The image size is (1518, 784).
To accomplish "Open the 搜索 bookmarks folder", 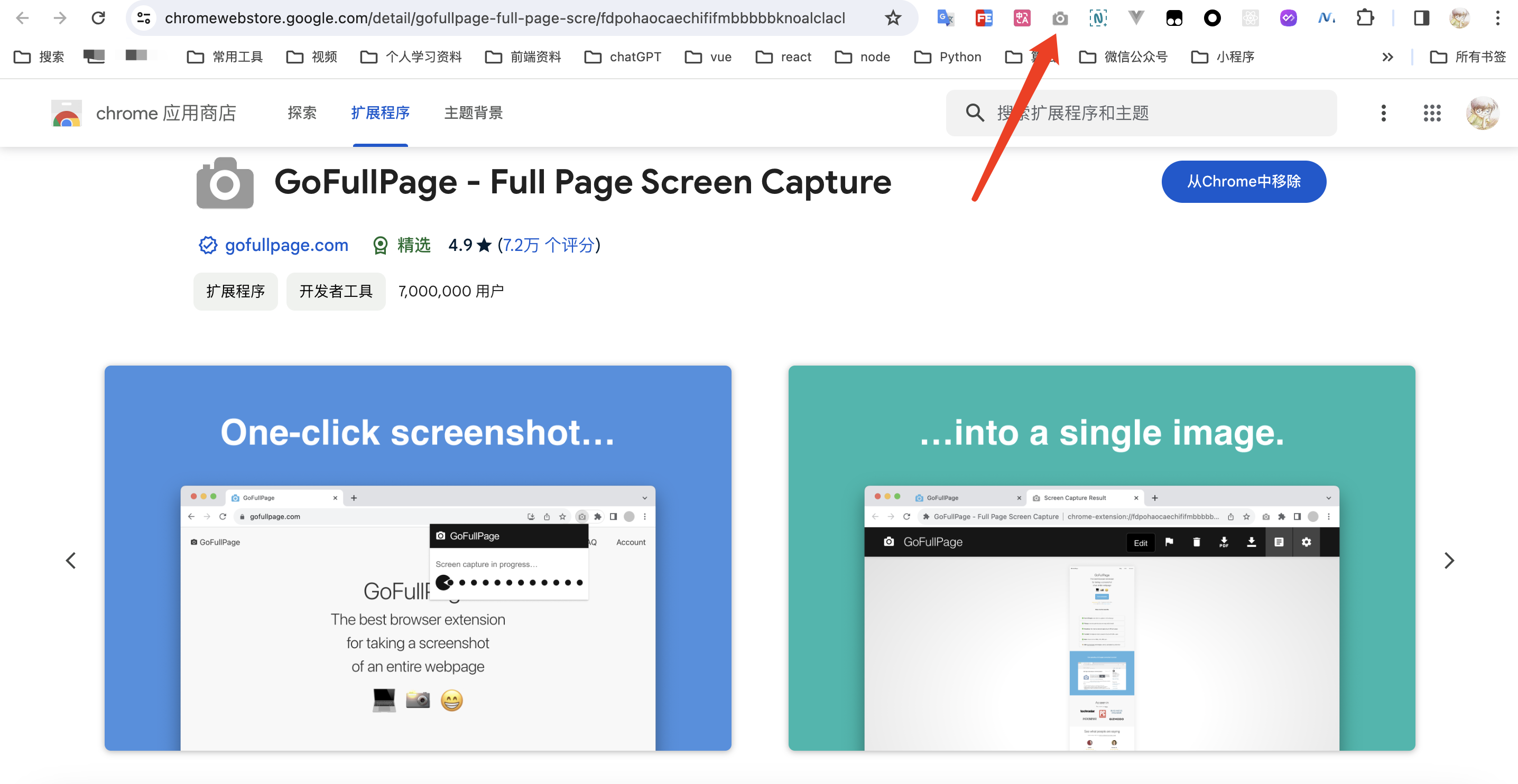I will pos(39,57).
